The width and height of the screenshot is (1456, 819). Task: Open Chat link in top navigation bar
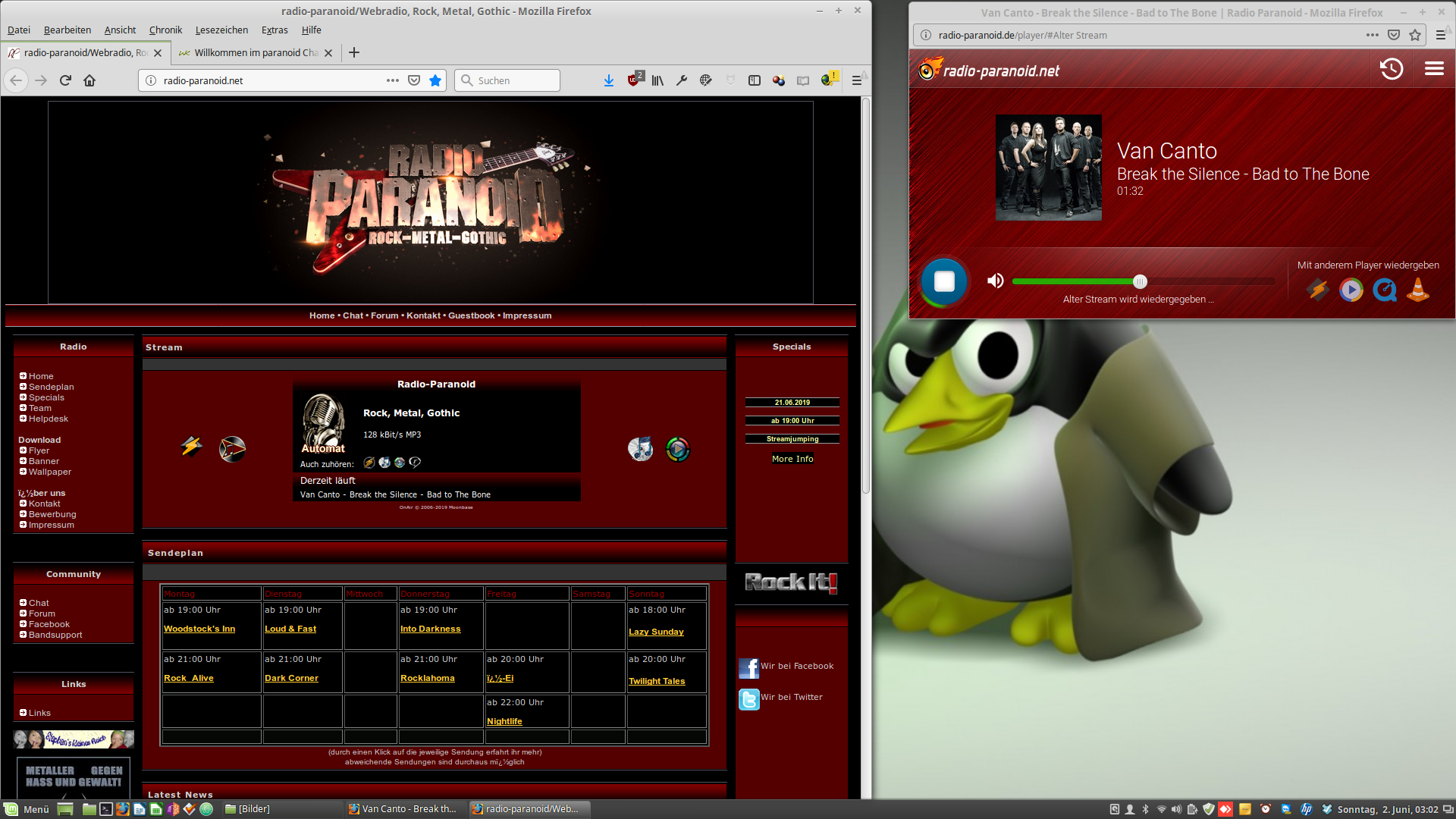353,315
